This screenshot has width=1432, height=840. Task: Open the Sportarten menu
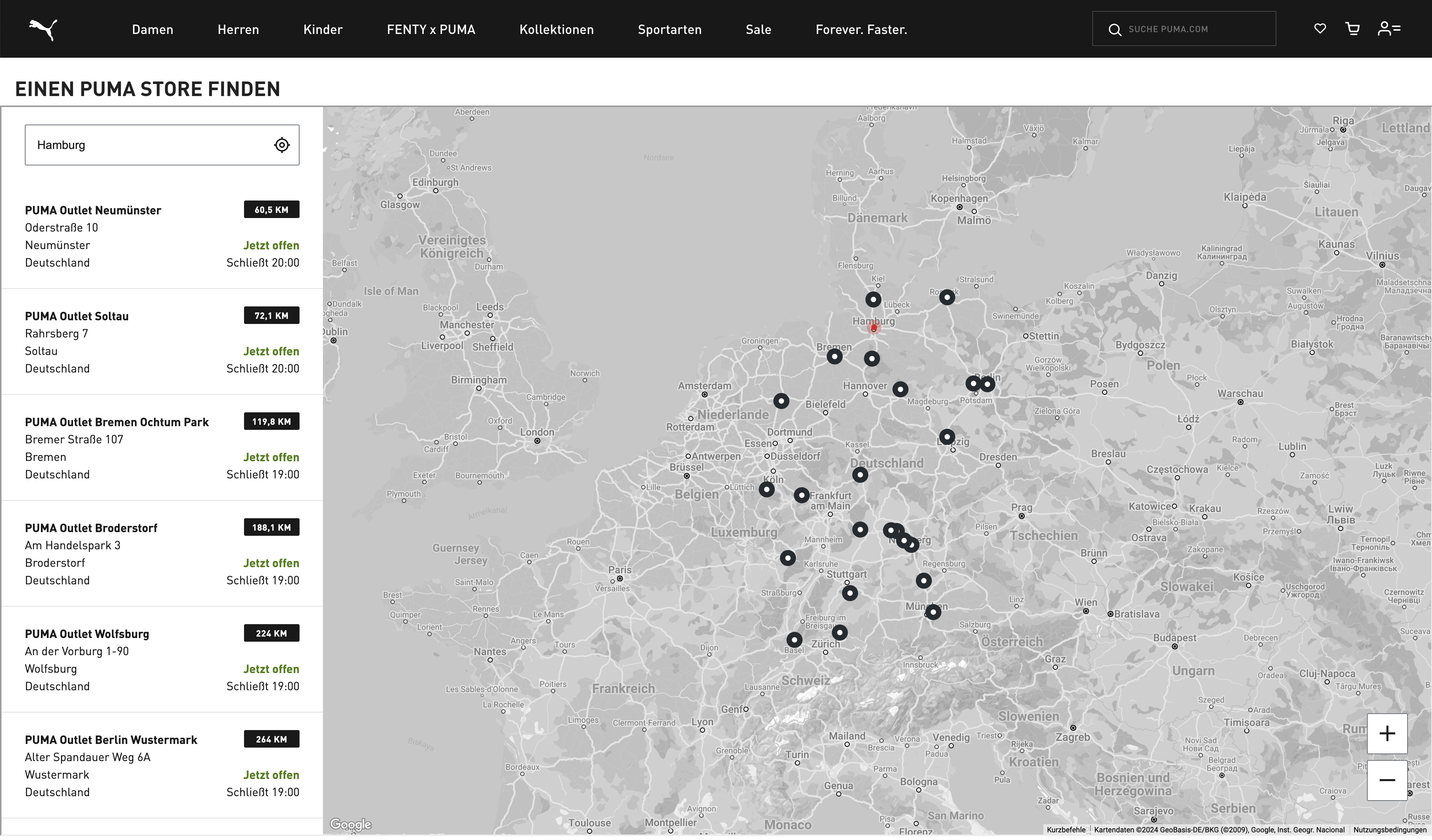[x=669, y=30]
